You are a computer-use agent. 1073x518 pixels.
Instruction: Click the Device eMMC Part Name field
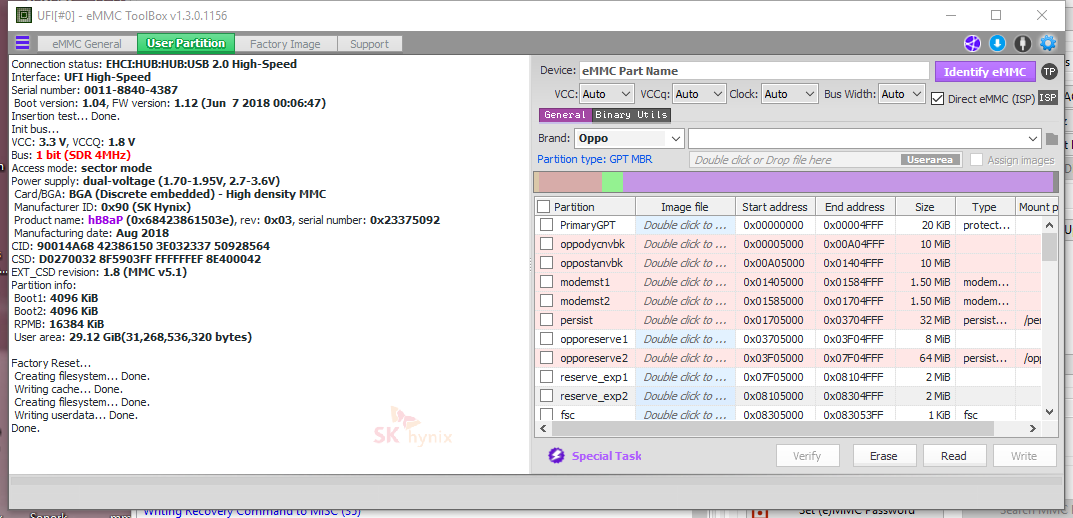point(755,71)
